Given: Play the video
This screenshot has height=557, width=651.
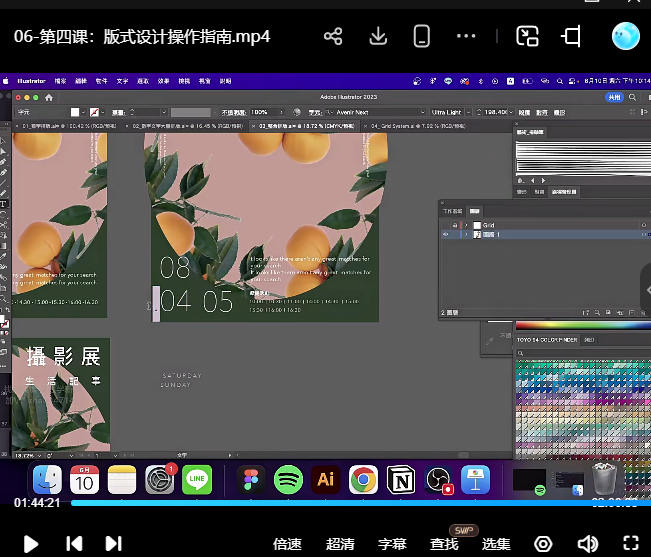Looking at the screenshot, I should pyautogui.click(x=30, y=544).
